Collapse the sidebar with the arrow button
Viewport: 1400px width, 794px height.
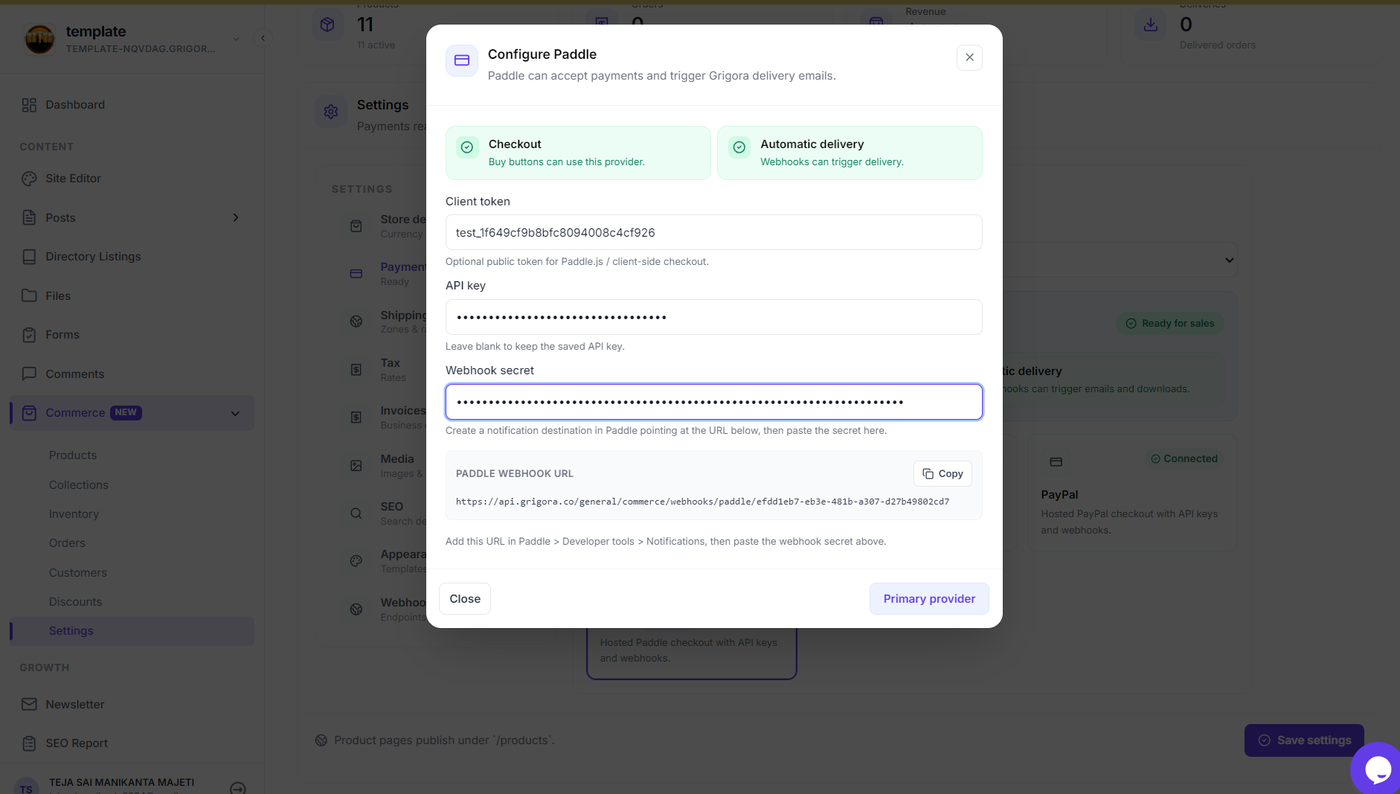(263, 39)
